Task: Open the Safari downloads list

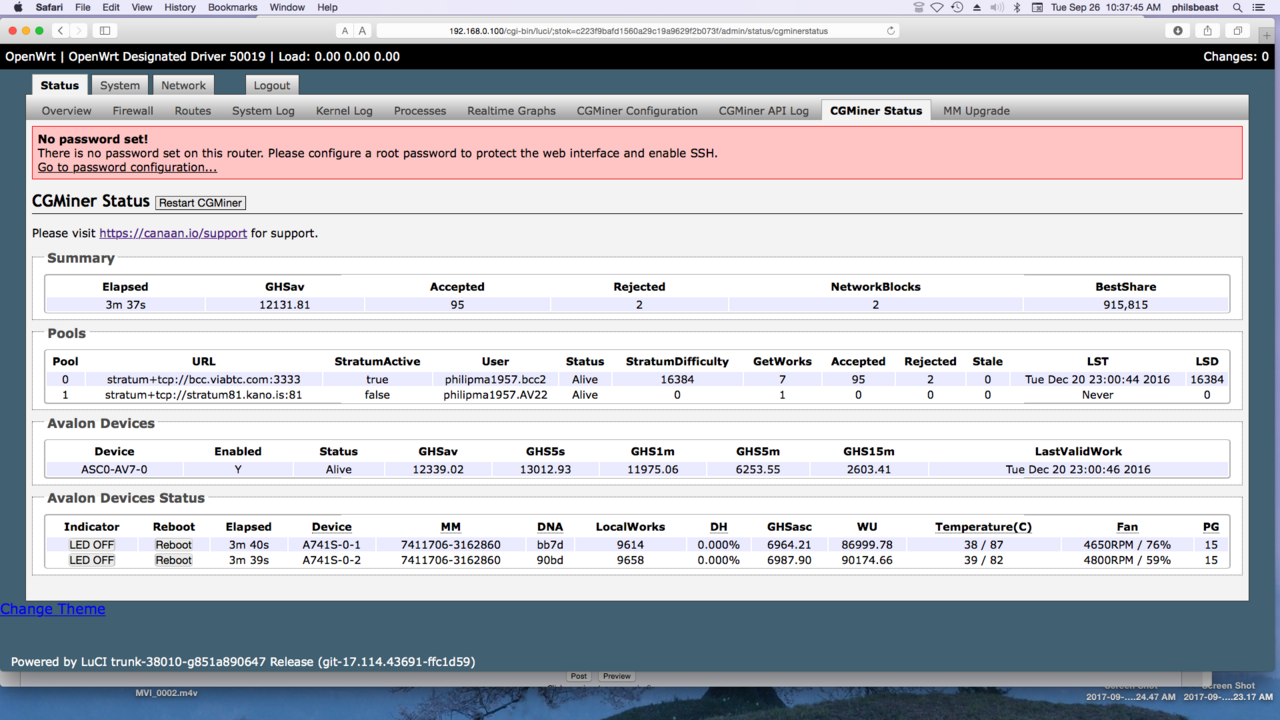Action: pos(1178,31)
